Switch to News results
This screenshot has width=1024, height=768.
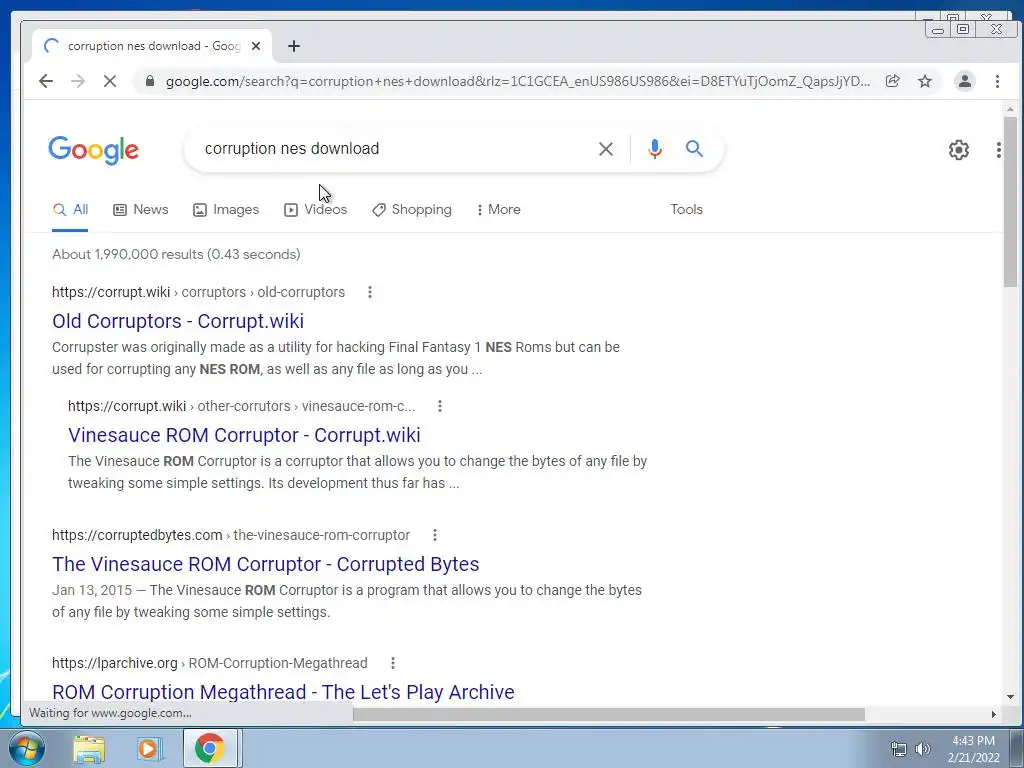140,210
